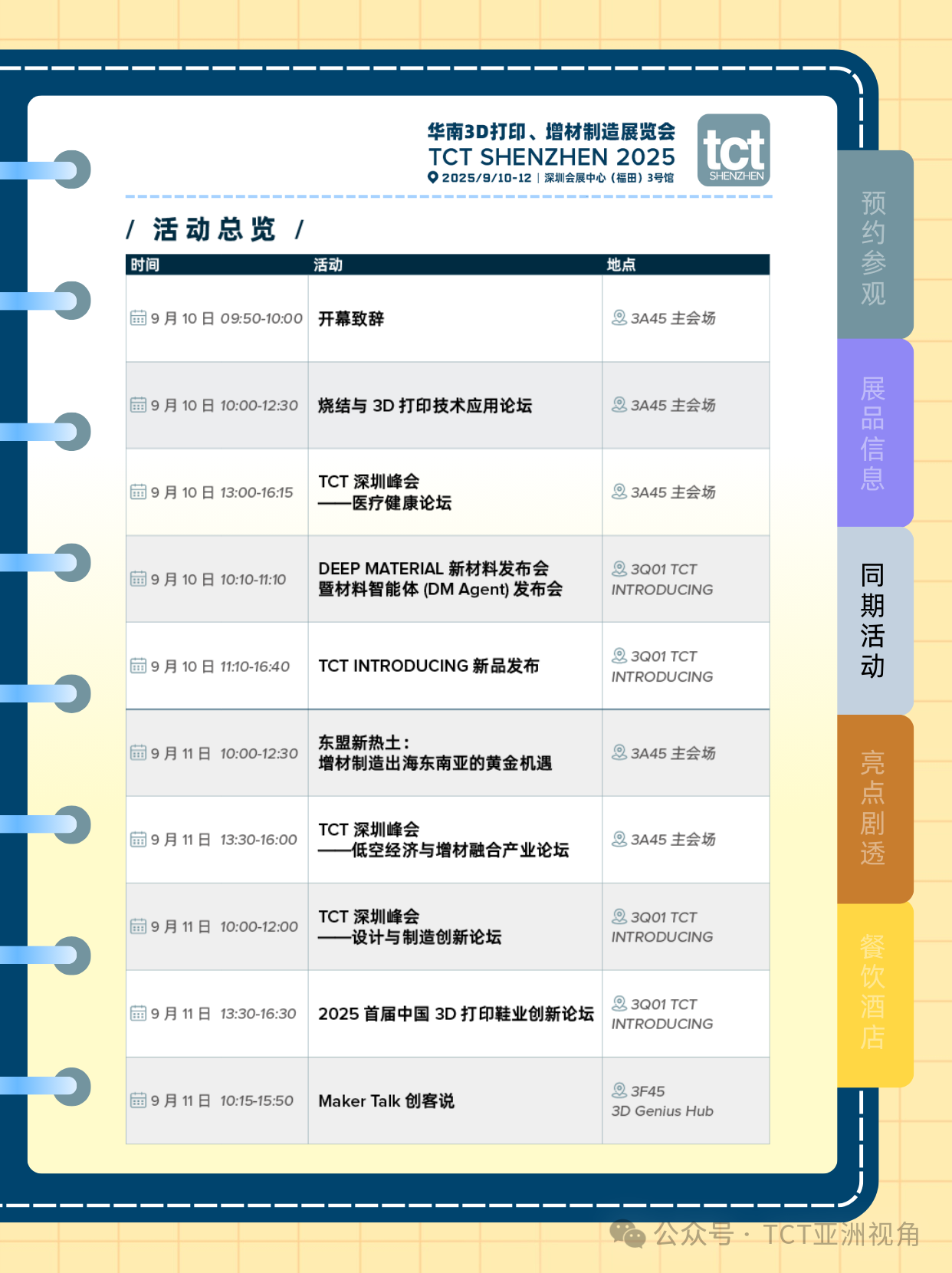Image resolution: width=952 pixels, height=1273 pixels.
Task: Select Maker Talk 创客说 event
Action: pos(386,1101)
